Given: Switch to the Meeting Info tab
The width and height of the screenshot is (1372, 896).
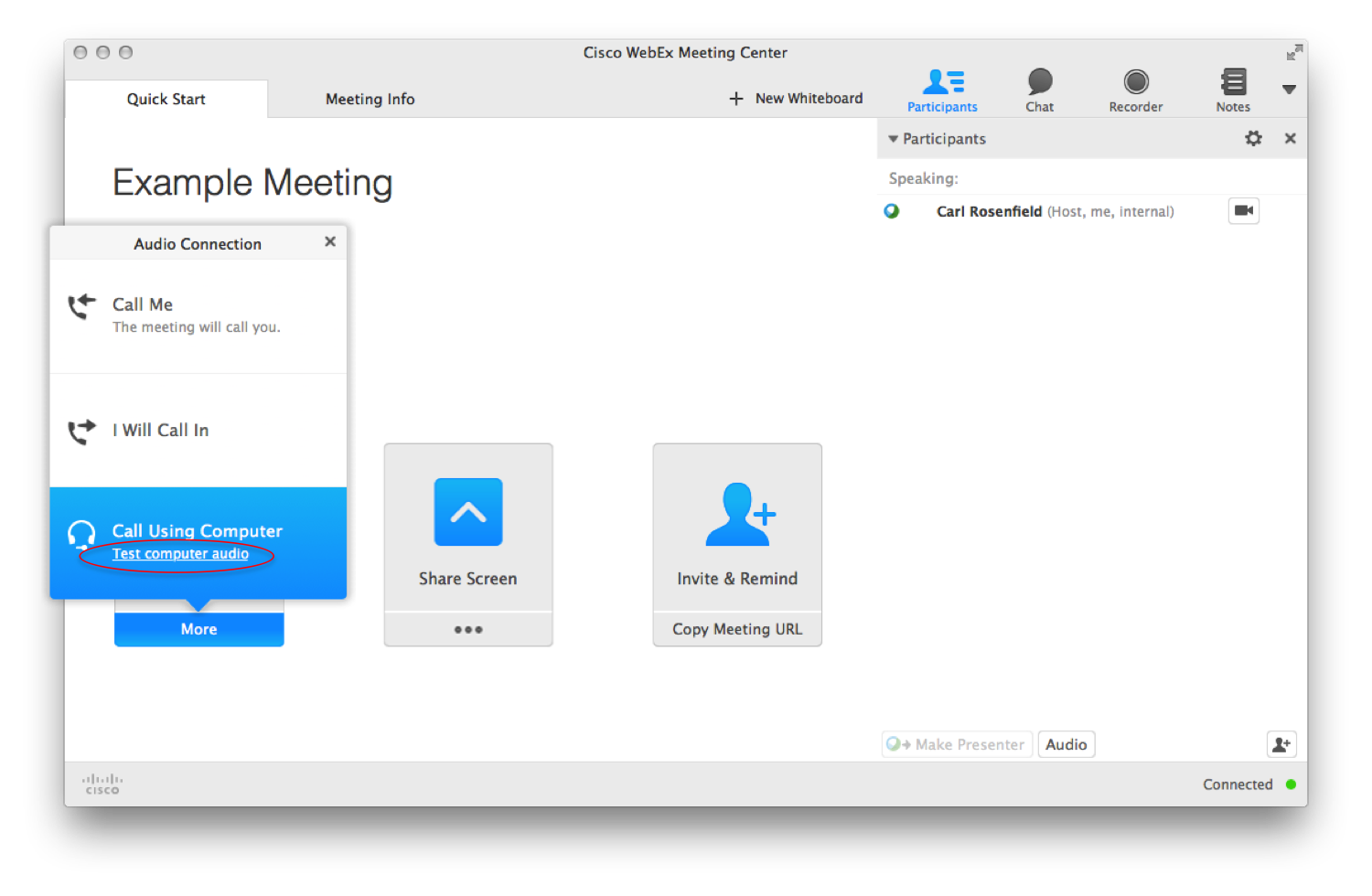Looking at the screenshot, I should click(x=370, y=99).
